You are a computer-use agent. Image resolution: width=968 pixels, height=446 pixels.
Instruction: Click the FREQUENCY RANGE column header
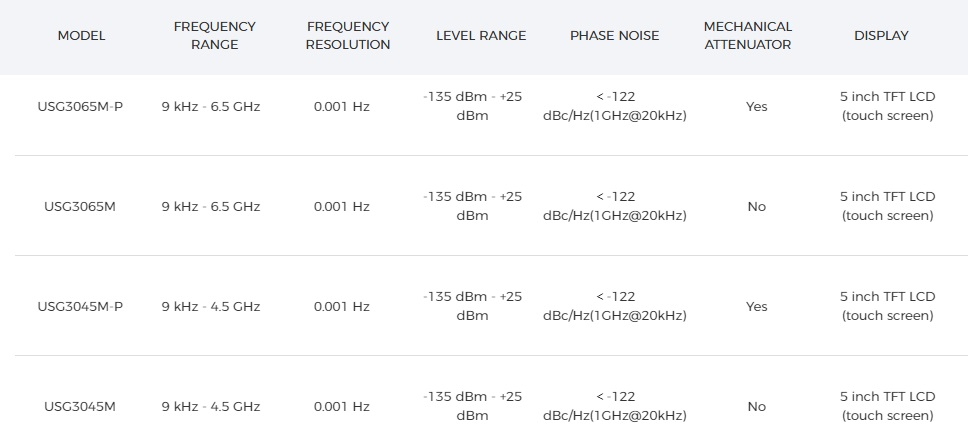click(214, 36)
